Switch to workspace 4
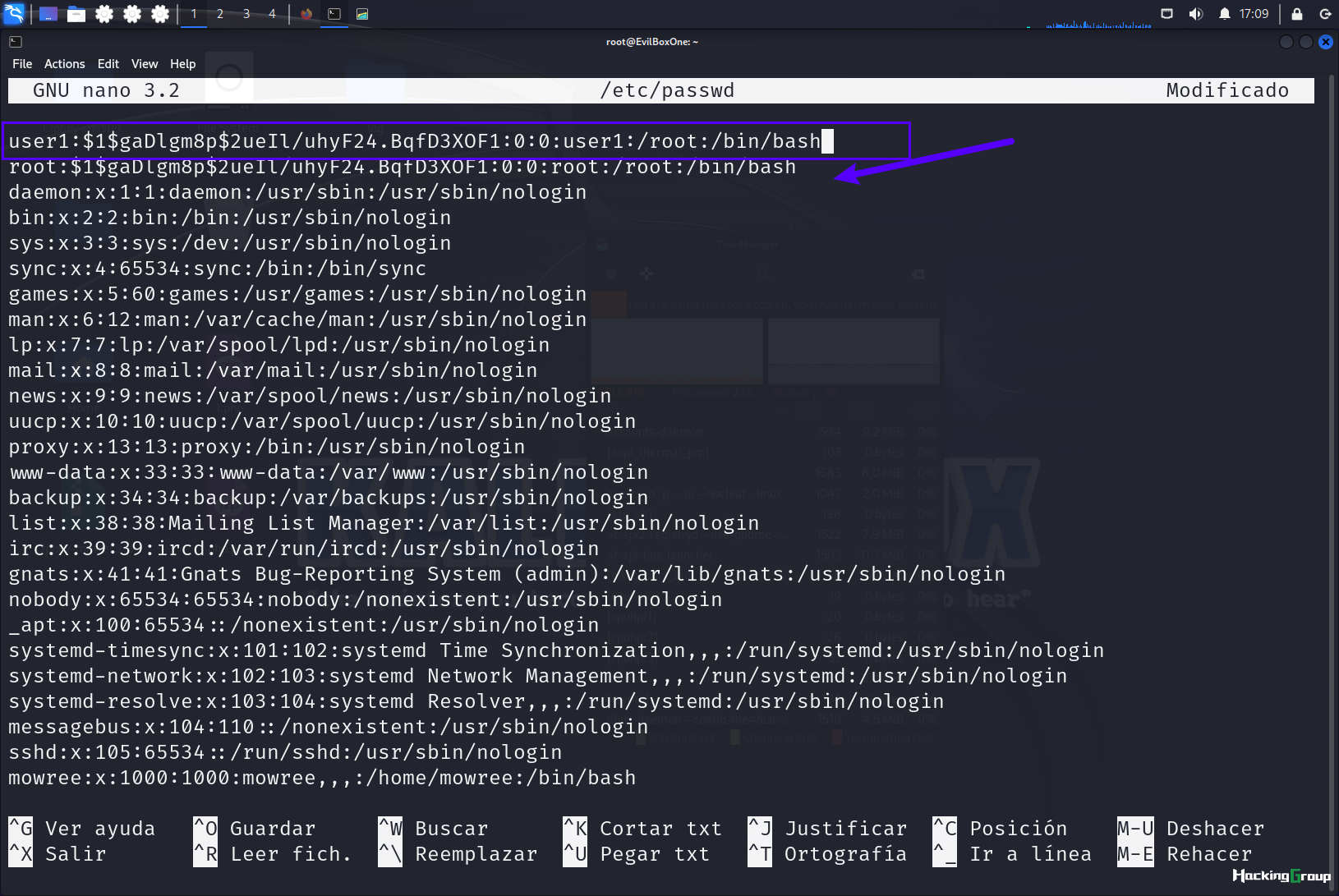1339x896 pixels. [272, 14]
